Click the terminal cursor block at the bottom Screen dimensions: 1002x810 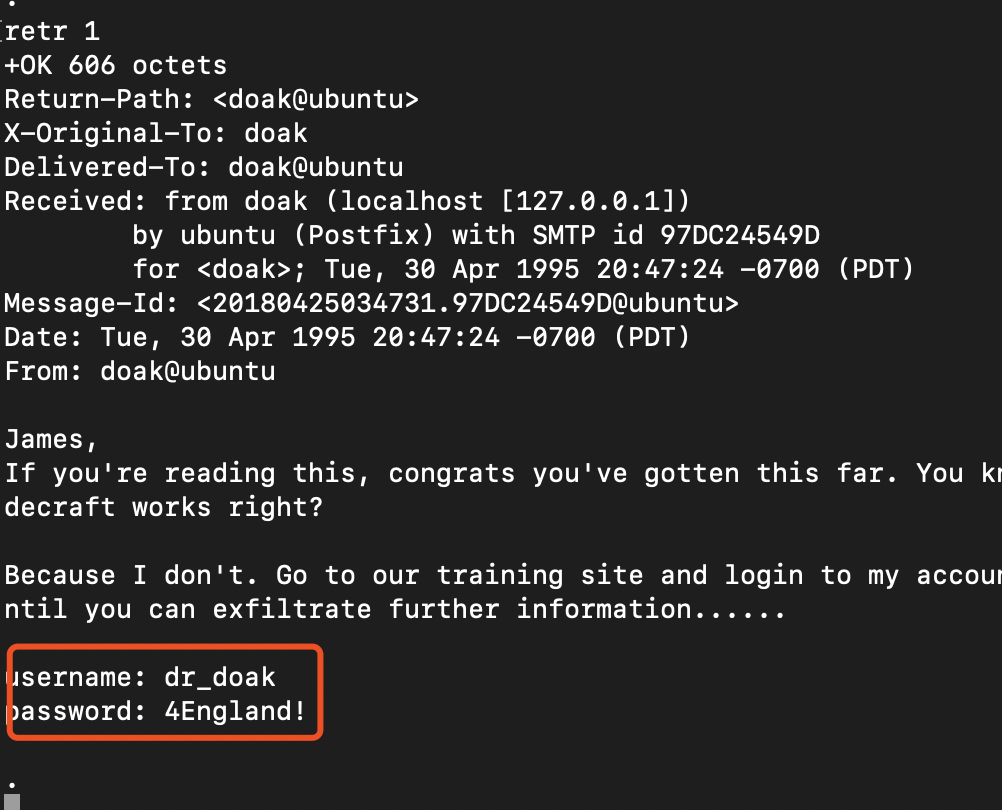coord(12,801)
